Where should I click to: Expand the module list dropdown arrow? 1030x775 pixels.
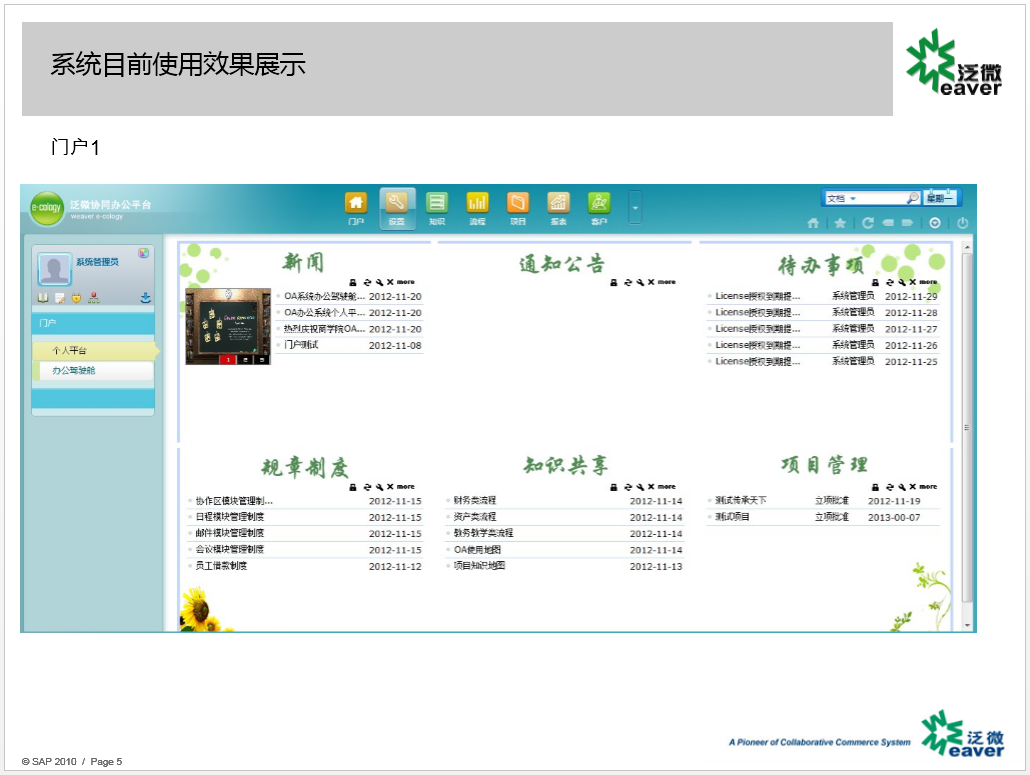coord(635,207)
